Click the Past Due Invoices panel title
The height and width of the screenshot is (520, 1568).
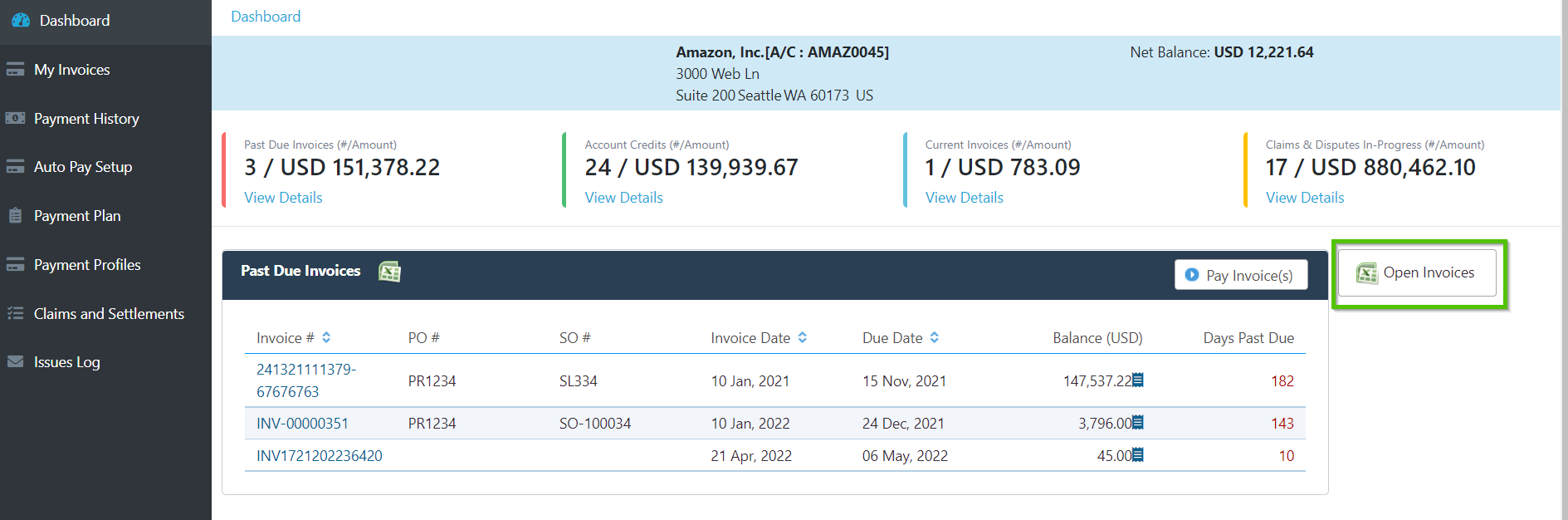[300, 271]
